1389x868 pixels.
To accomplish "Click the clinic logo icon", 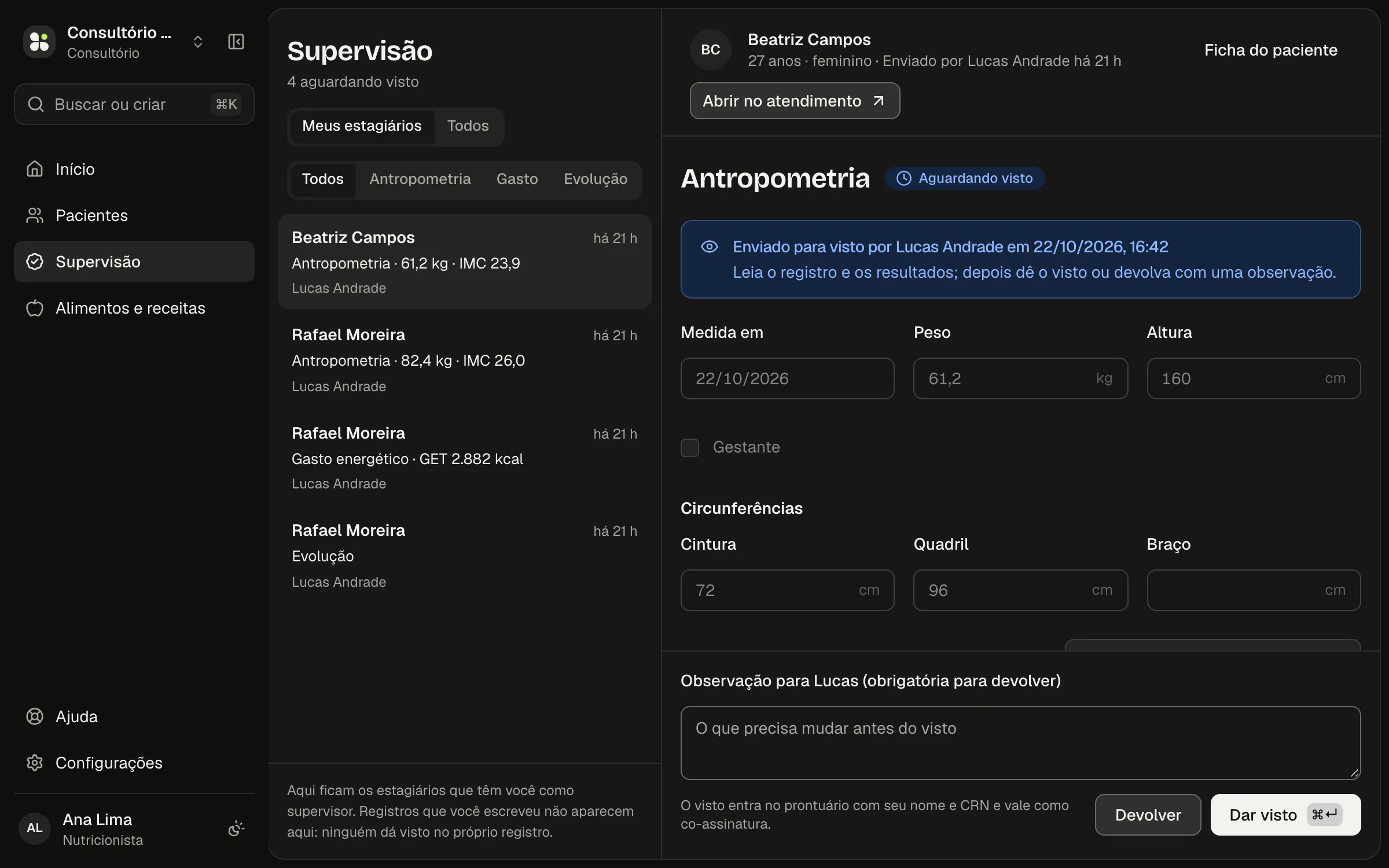I will point(39,42).
